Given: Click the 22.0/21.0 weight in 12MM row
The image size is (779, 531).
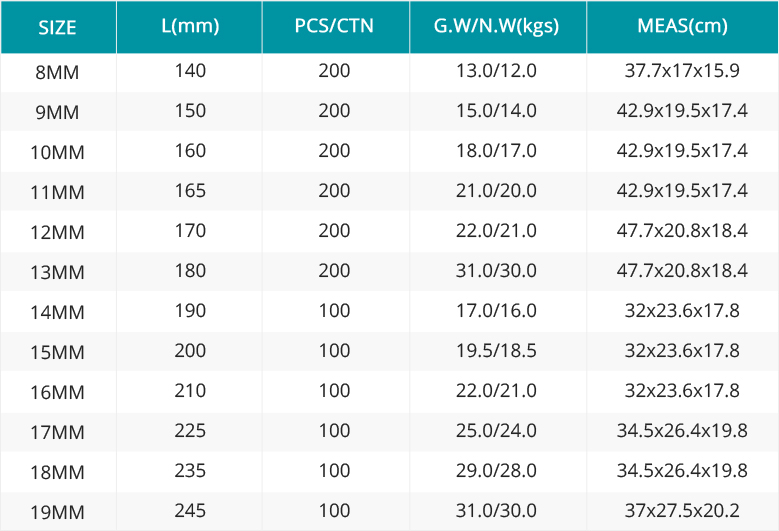Looking at the screenshot, I should (x=497, y=231).
